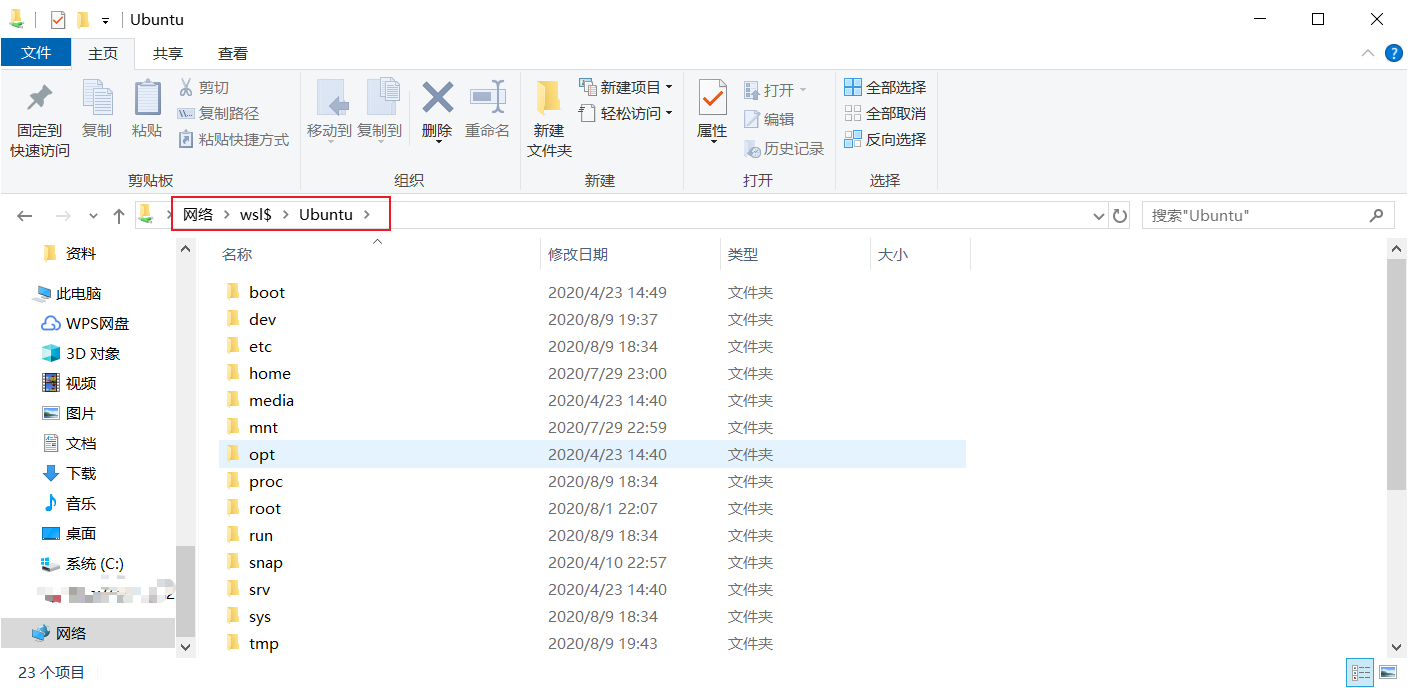Screen dimensions: 1408x688
Task: Click the Cut (剪切) scissors icon
Action: pos(185,87)
